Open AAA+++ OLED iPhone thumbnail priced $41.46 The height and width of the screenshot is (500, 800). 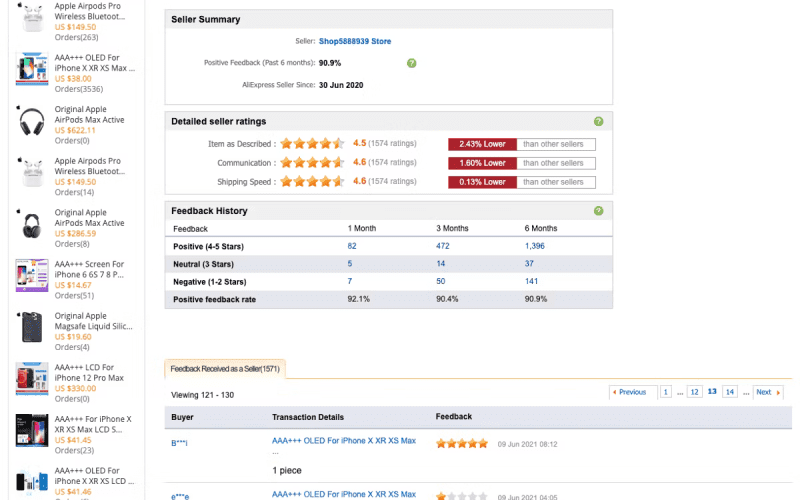[x=32, y=482]
